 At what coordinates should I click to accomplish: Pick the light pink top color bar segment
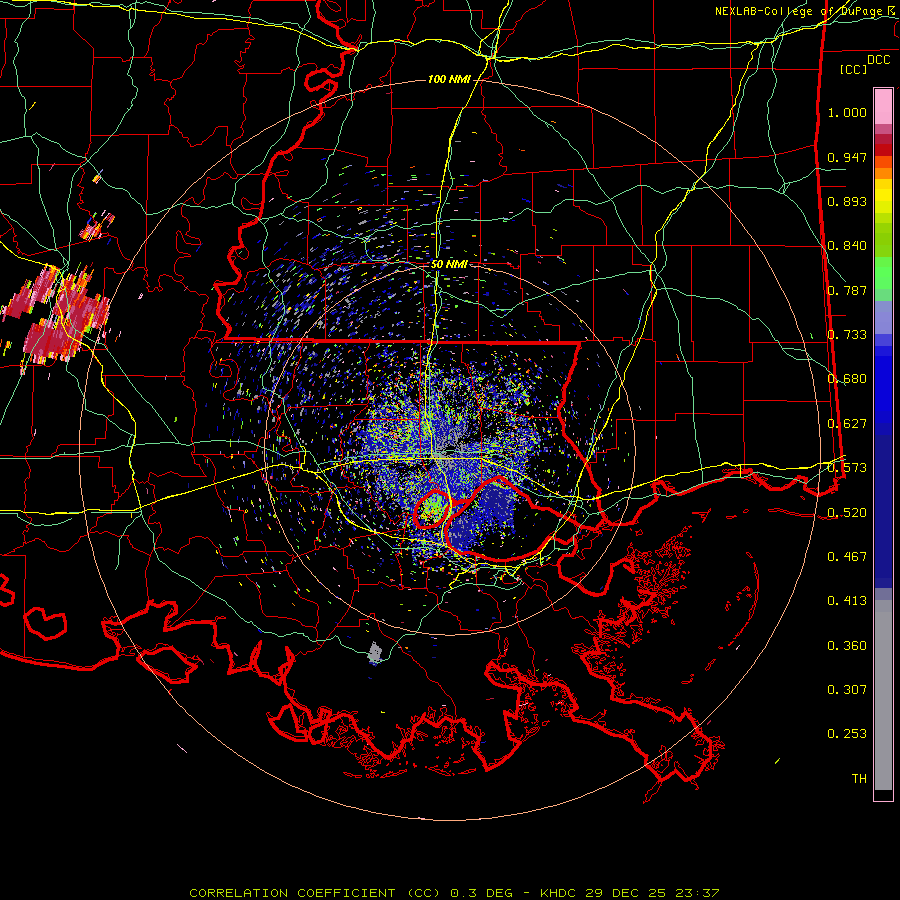(x=883, y=106)
